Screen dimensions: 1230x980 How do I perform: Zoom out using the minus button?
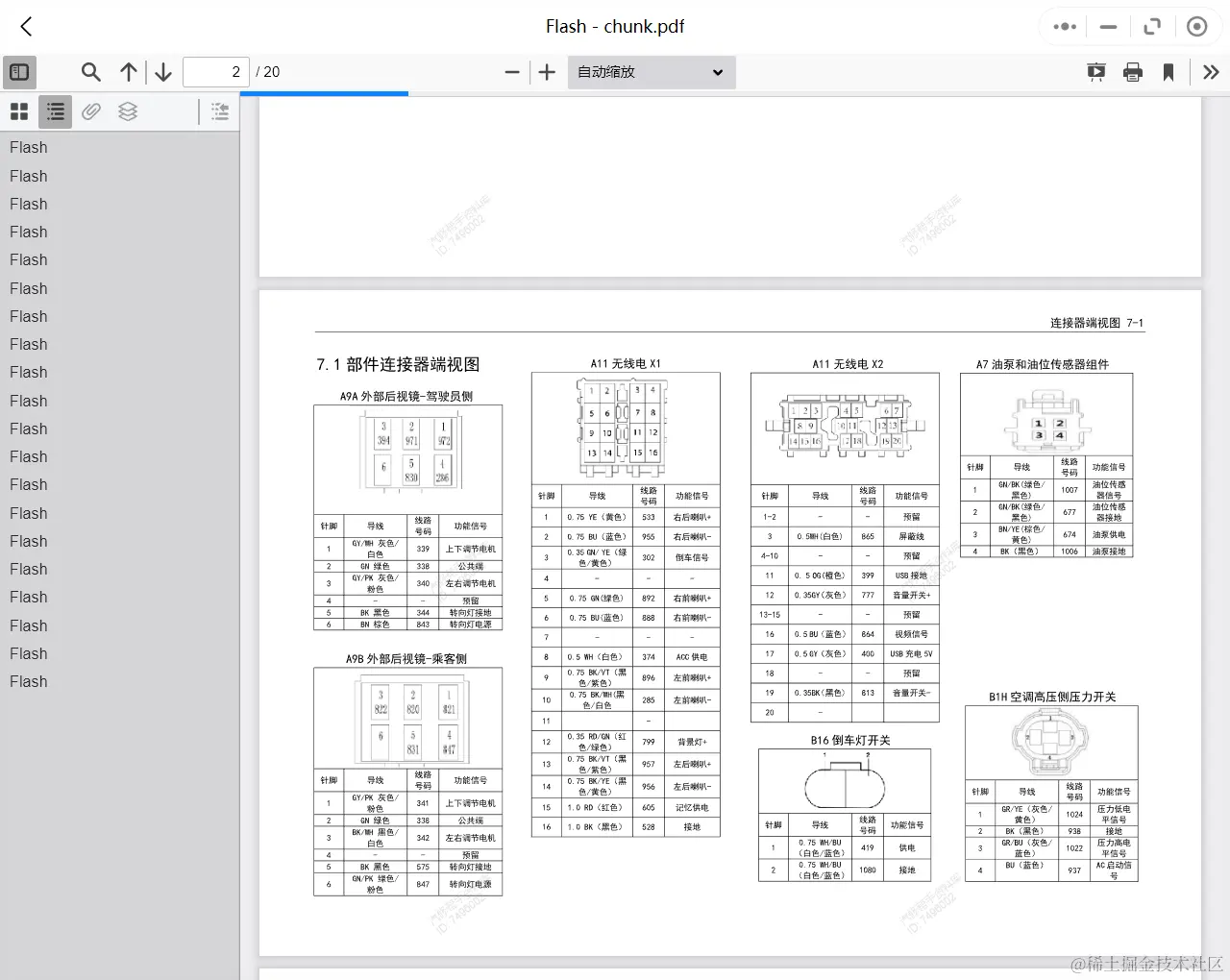pos(512,72)
